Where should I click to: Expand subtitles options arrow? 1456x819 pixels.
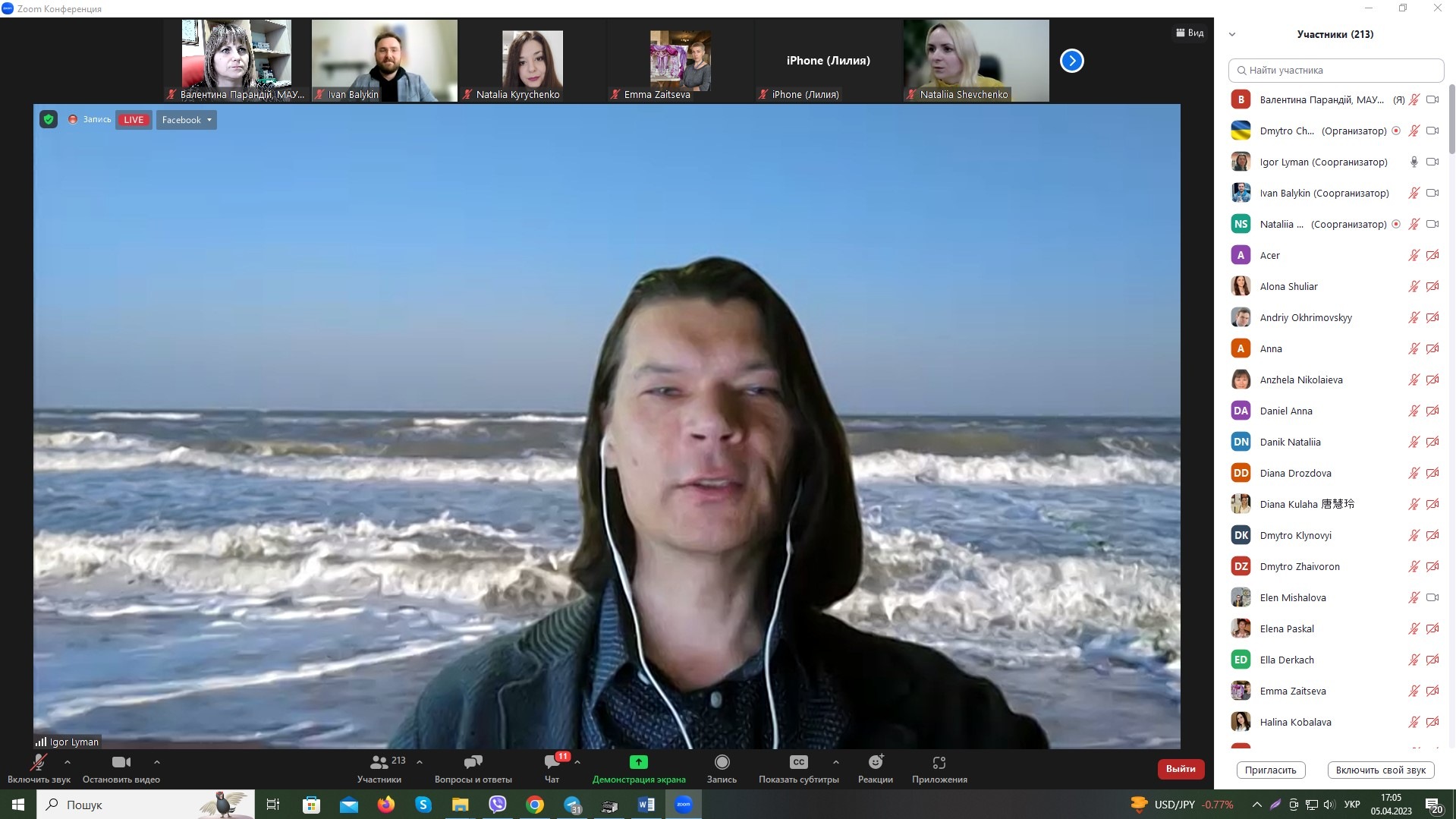point(835,762)
